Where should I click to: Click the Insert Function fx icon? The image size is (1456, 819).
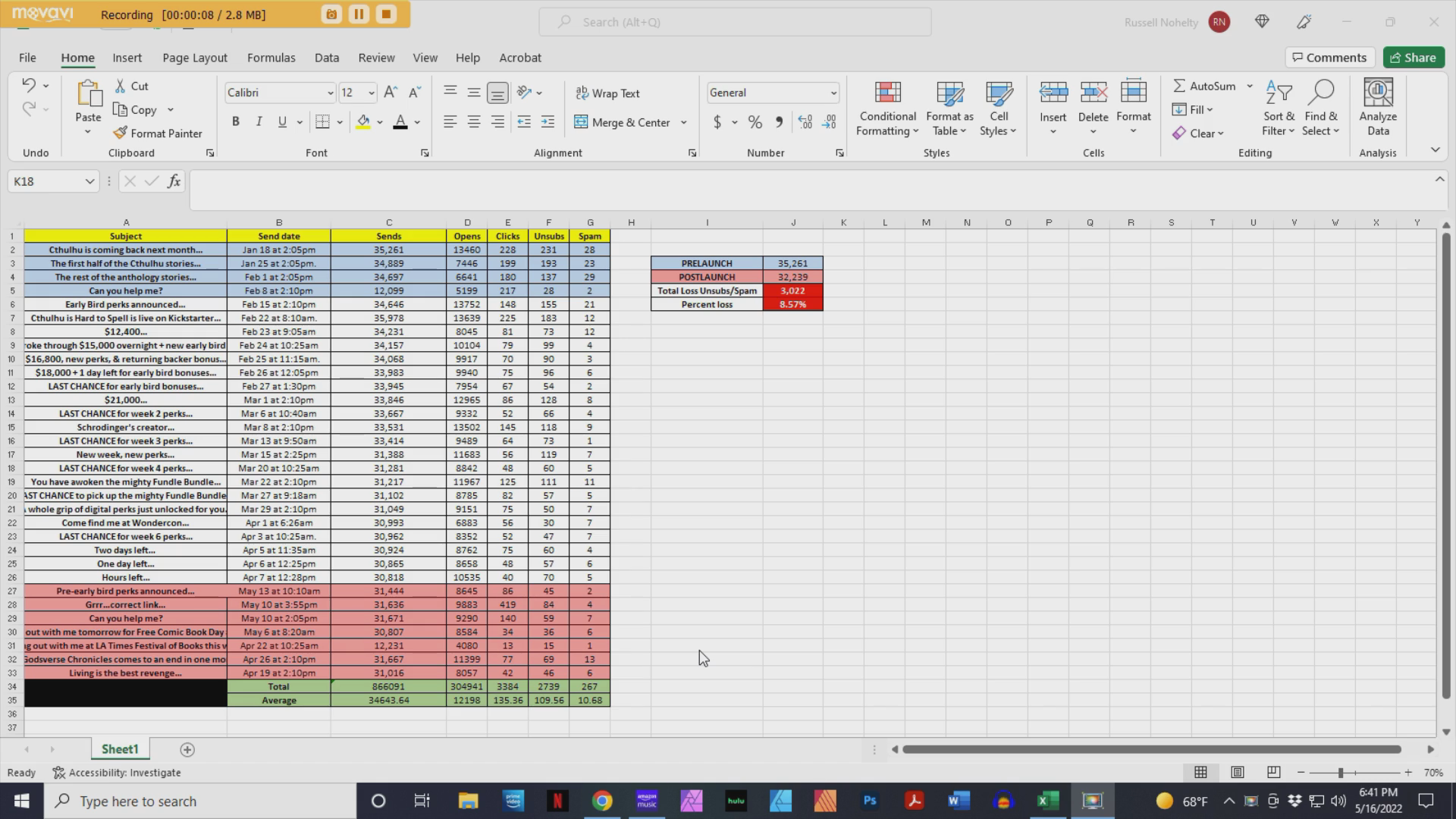pos(174,181)
